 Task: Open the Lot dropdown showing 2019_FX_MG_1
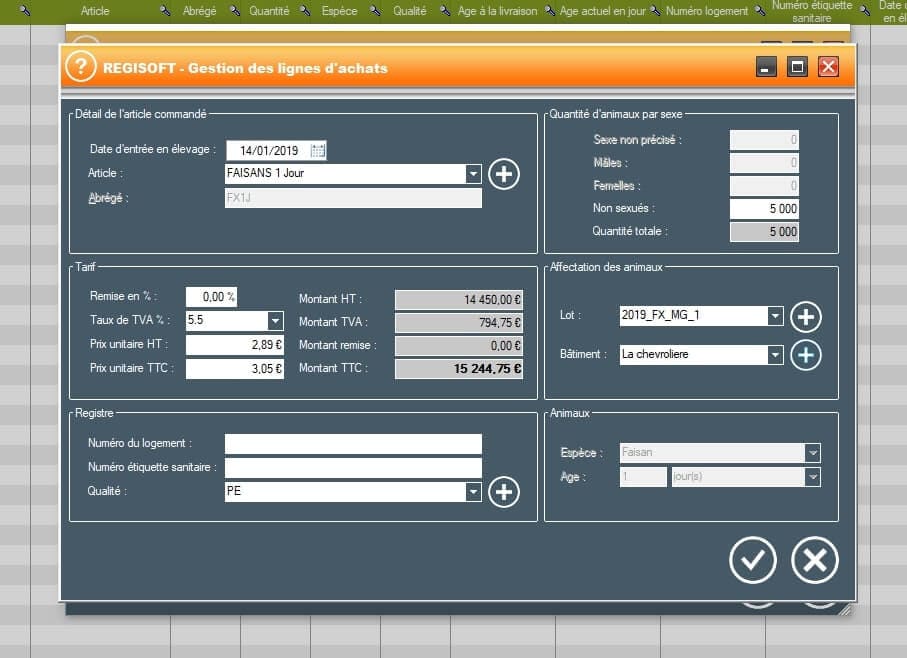[774, 315]
